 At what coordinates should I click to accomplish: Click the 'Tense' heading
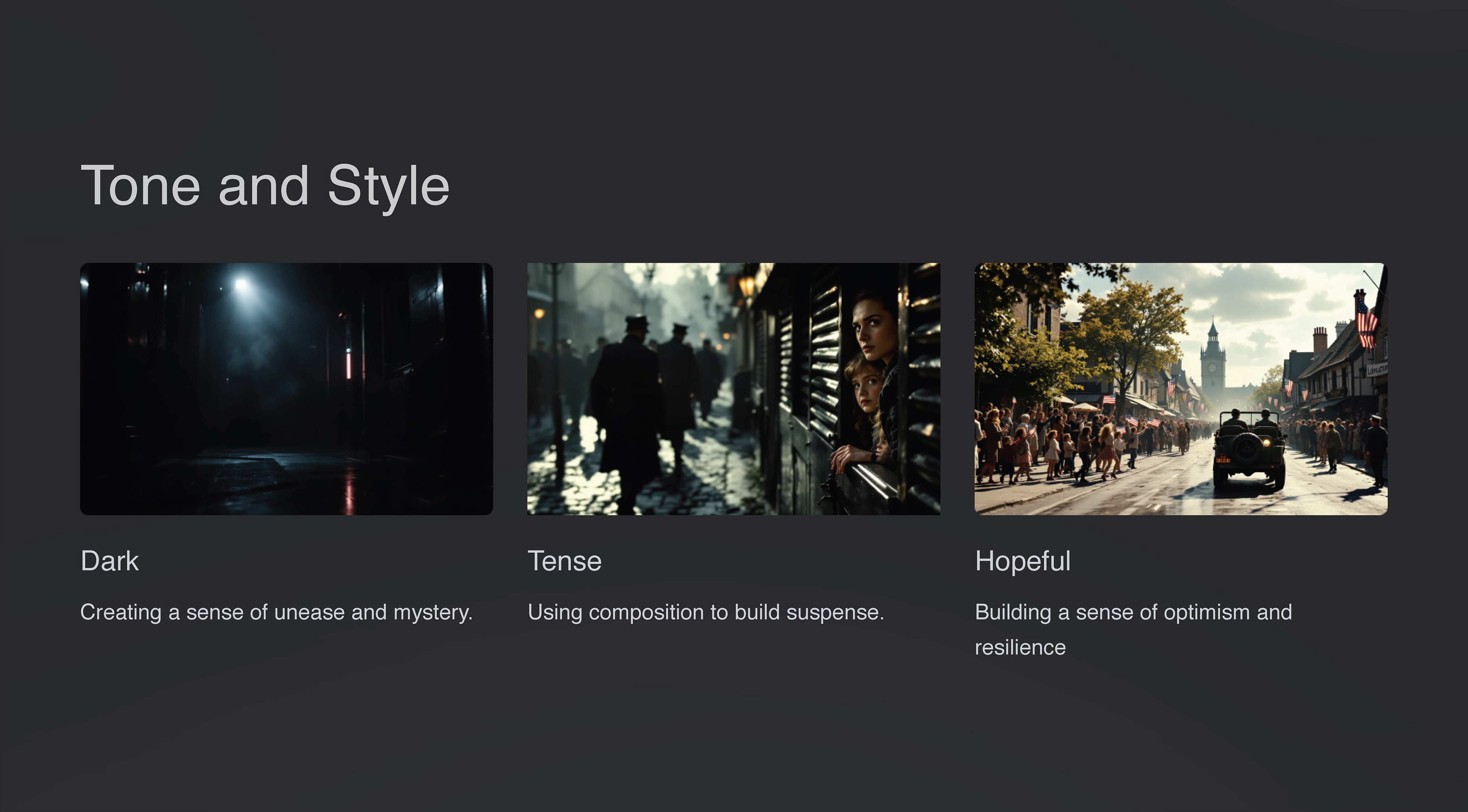click(565, 561)
